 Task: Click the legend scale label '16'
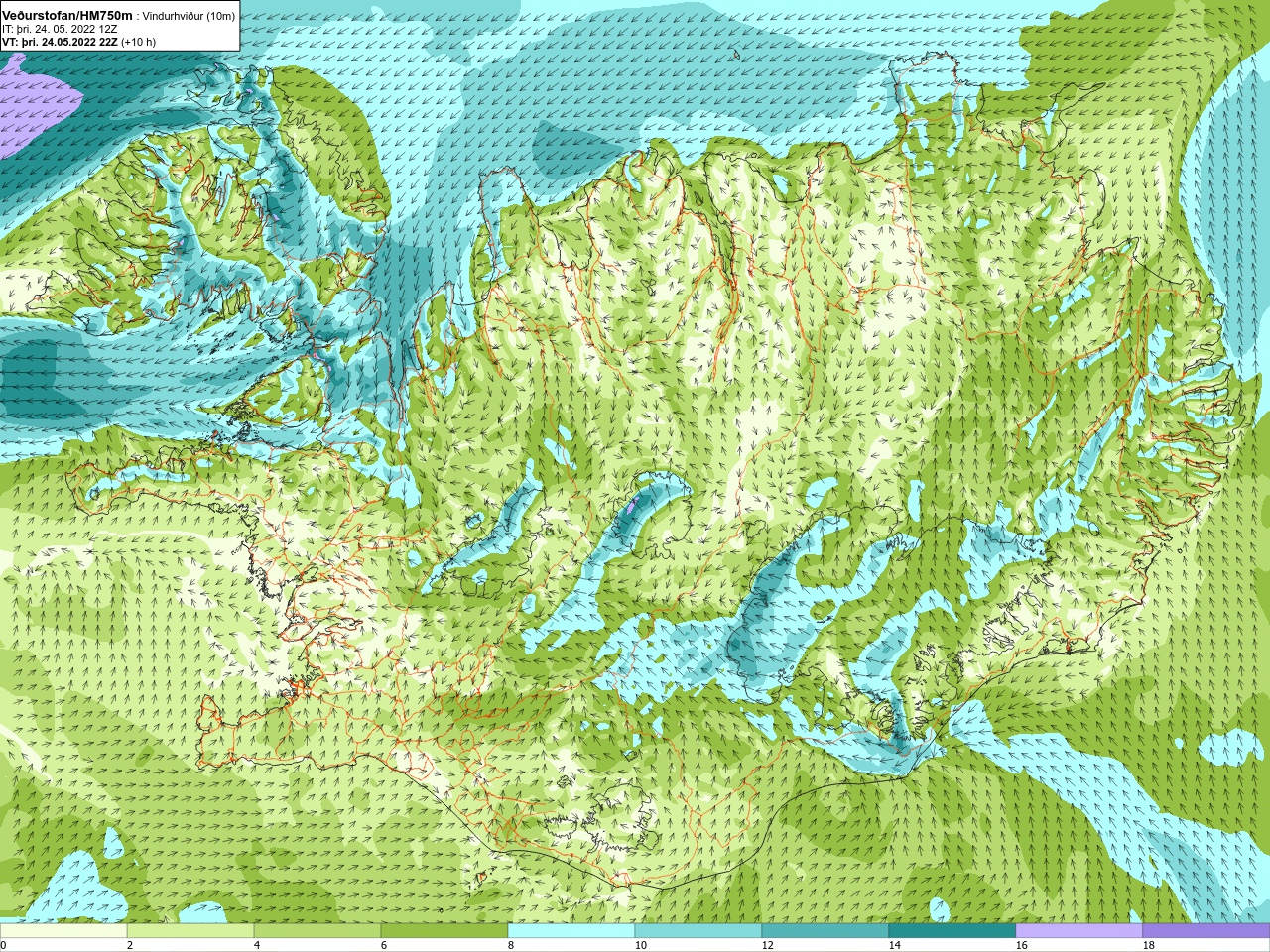click(x=1021, y=945)
